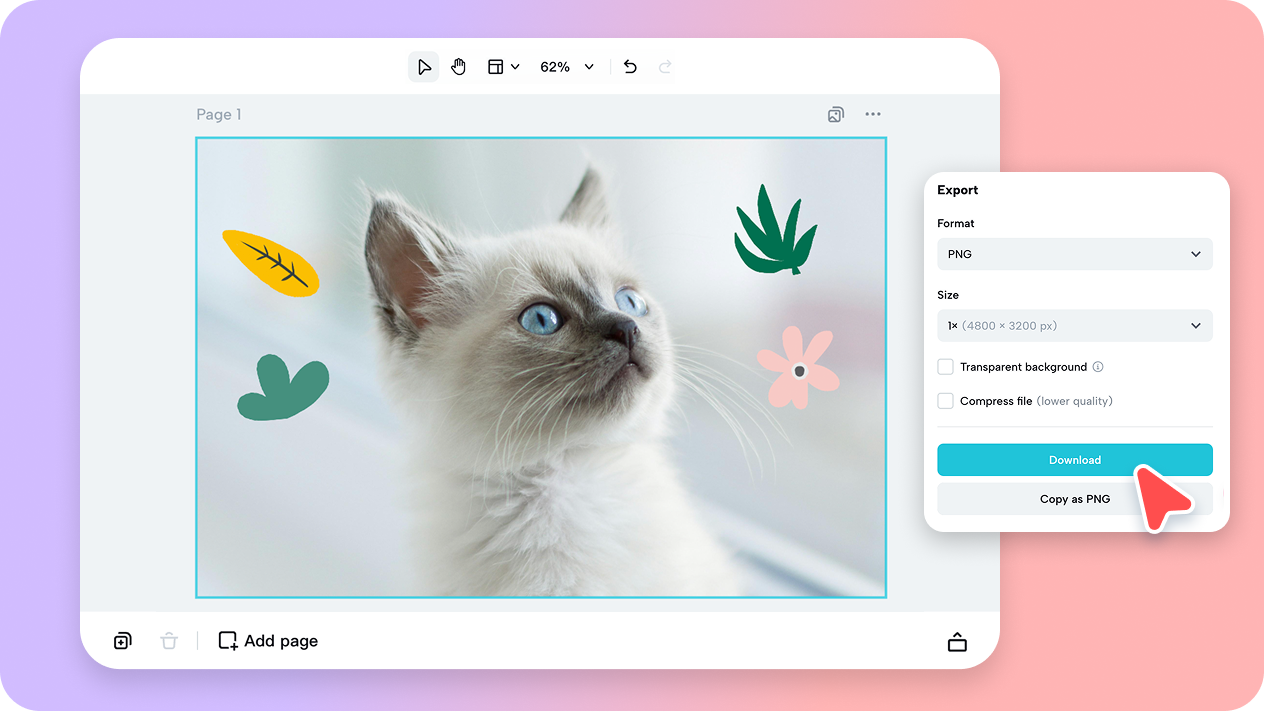Open the export icon at bottom right

(x=957, y=642)
